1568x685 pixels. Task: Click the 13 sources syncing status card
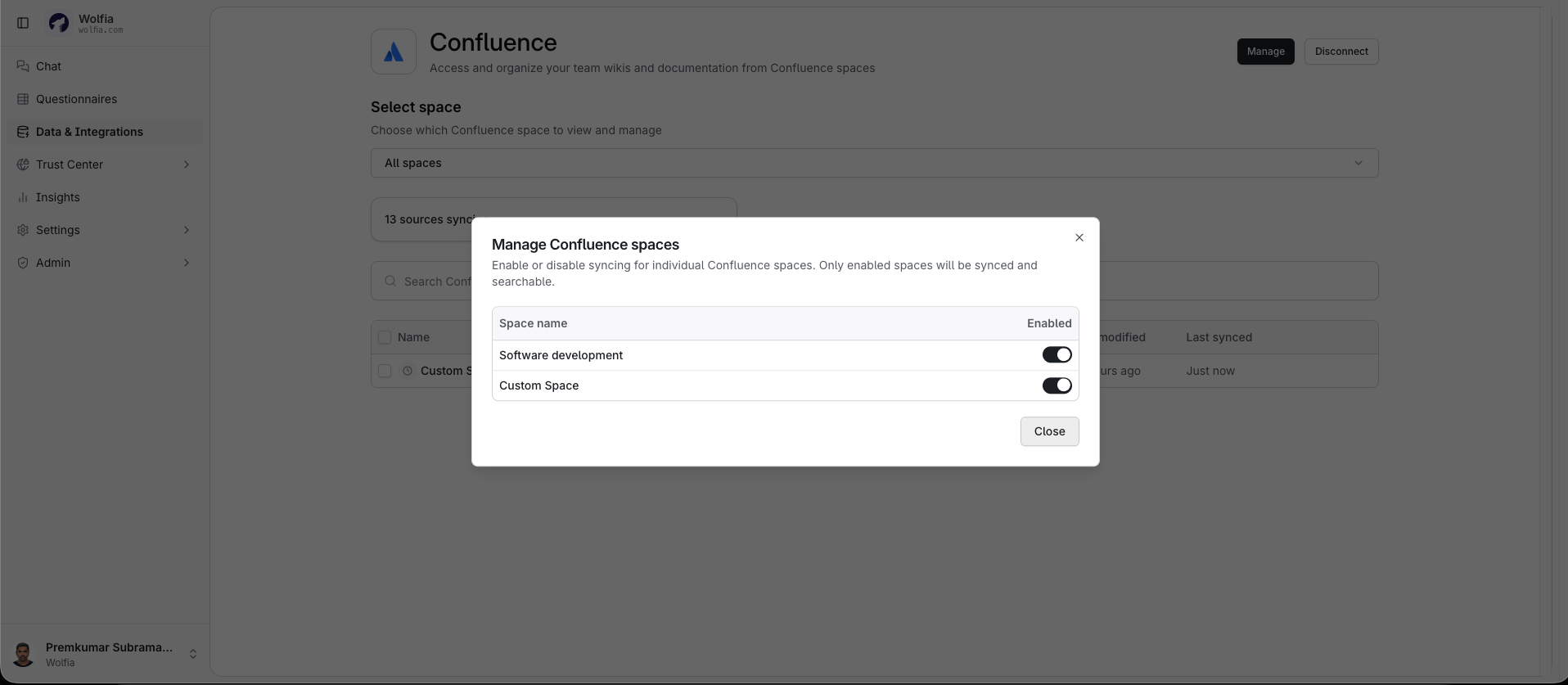(554, 219)
